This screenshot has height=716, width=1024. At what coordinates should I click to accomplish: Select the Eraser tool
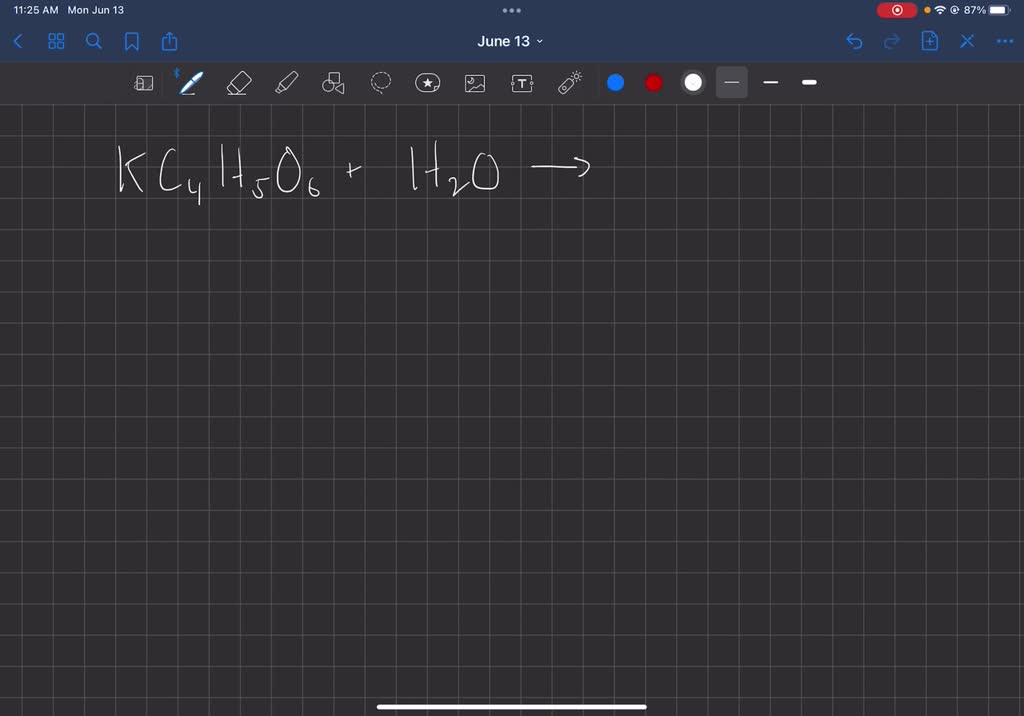point(238,83)
